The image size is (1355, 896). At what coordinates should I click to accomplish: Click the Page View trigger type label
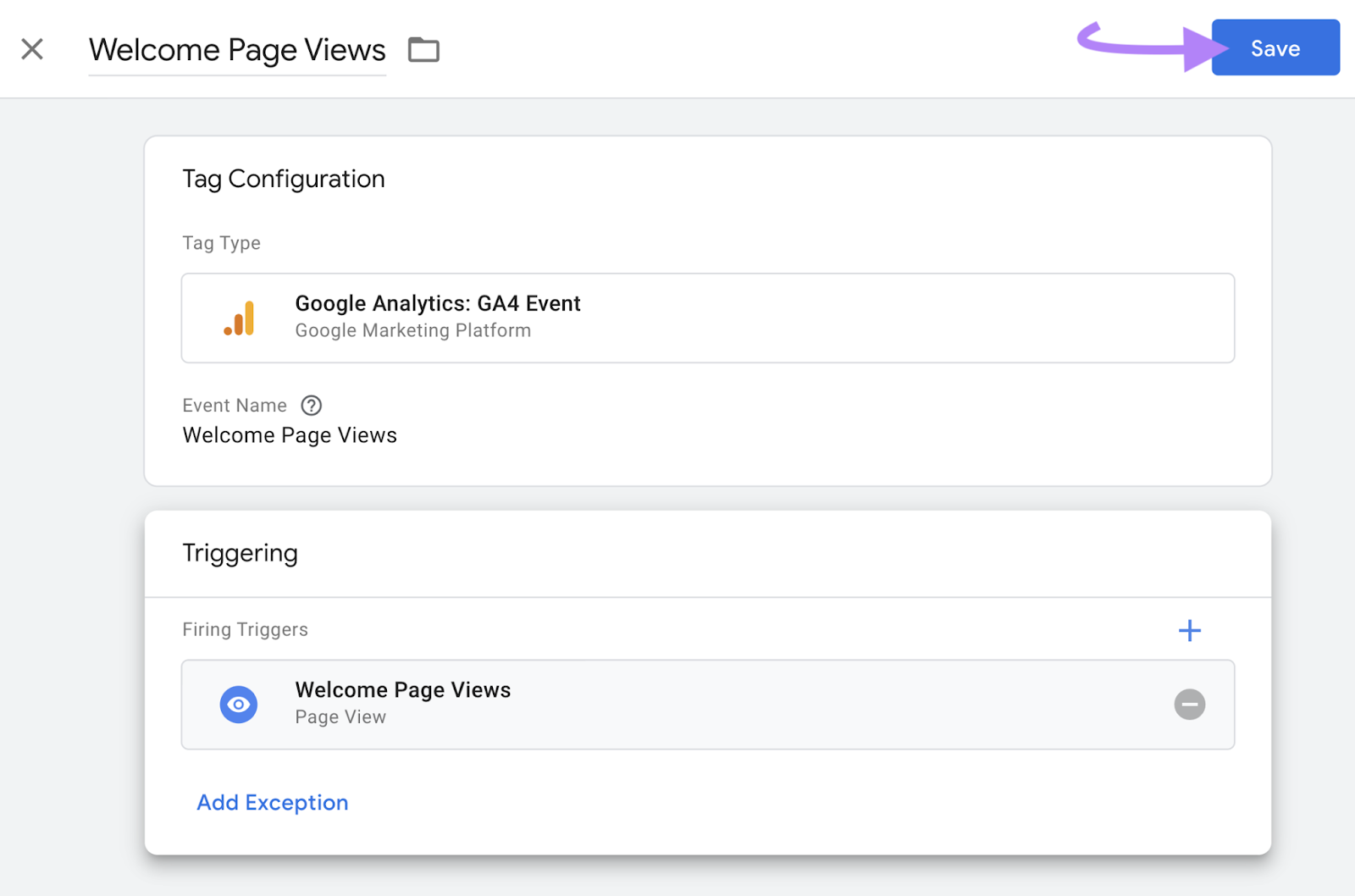point(340,716)
